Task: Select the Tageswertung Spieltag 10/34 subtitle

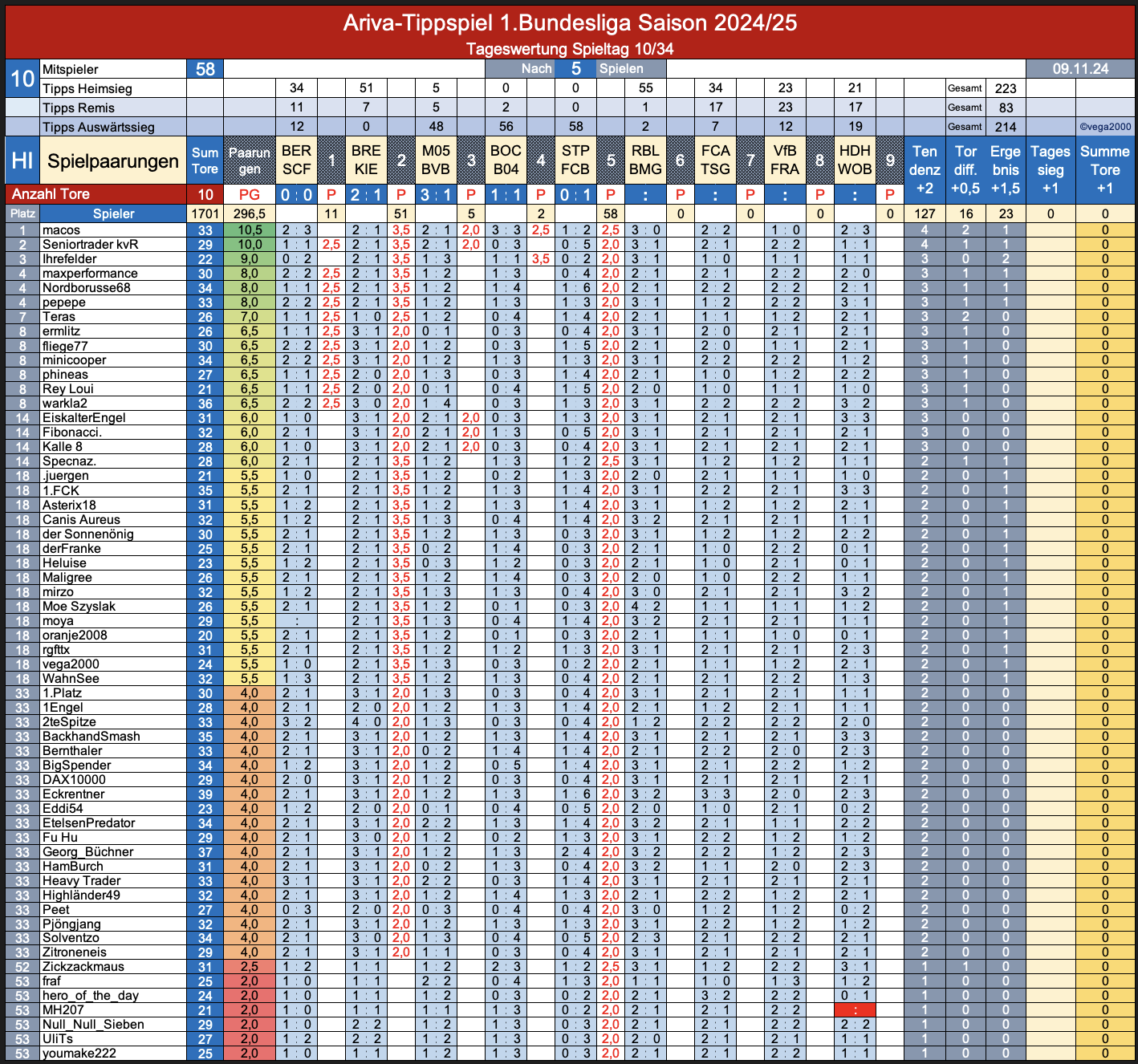Action: (570, 49)
